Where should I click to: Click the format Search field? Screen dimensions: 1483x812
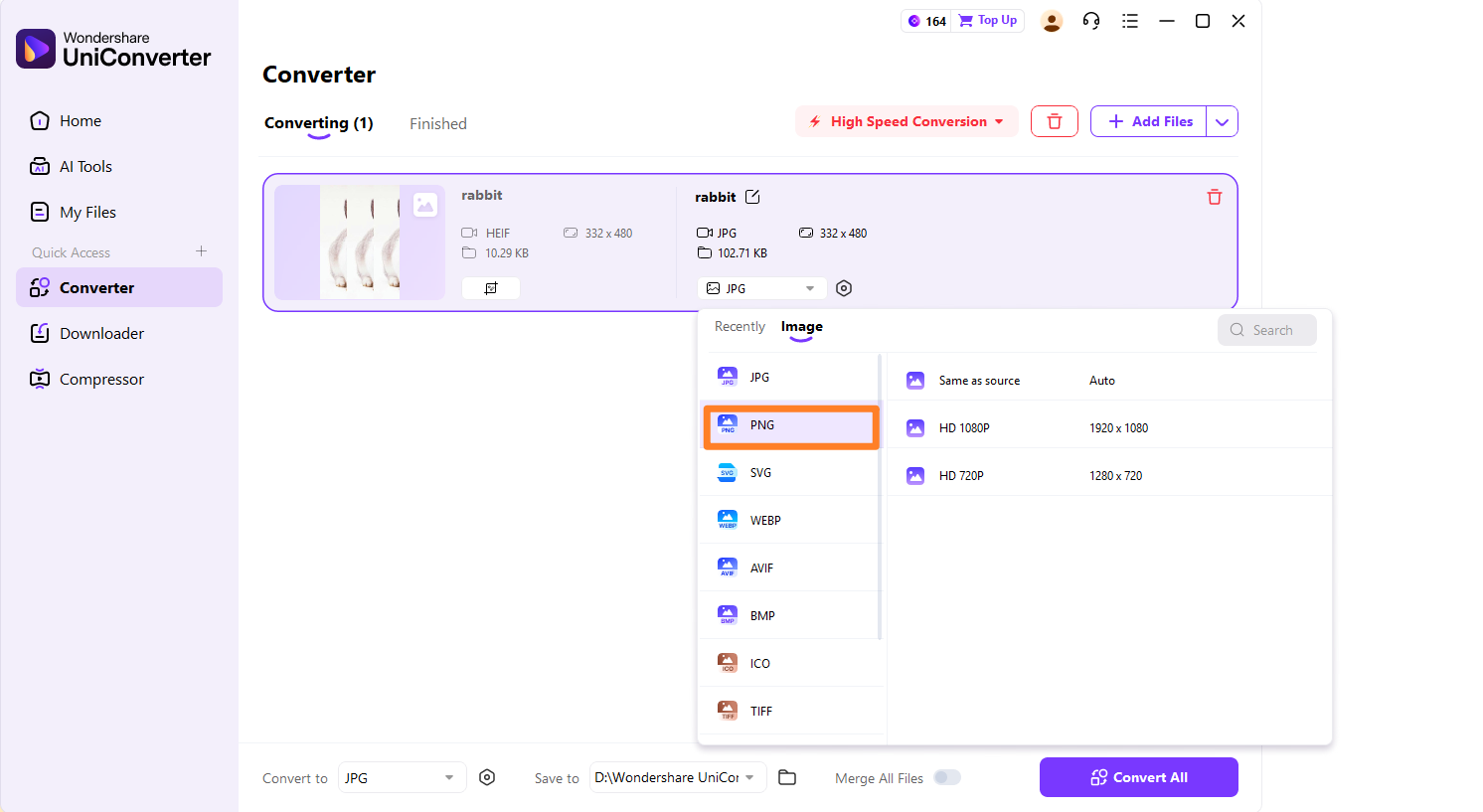point(1267,330)
